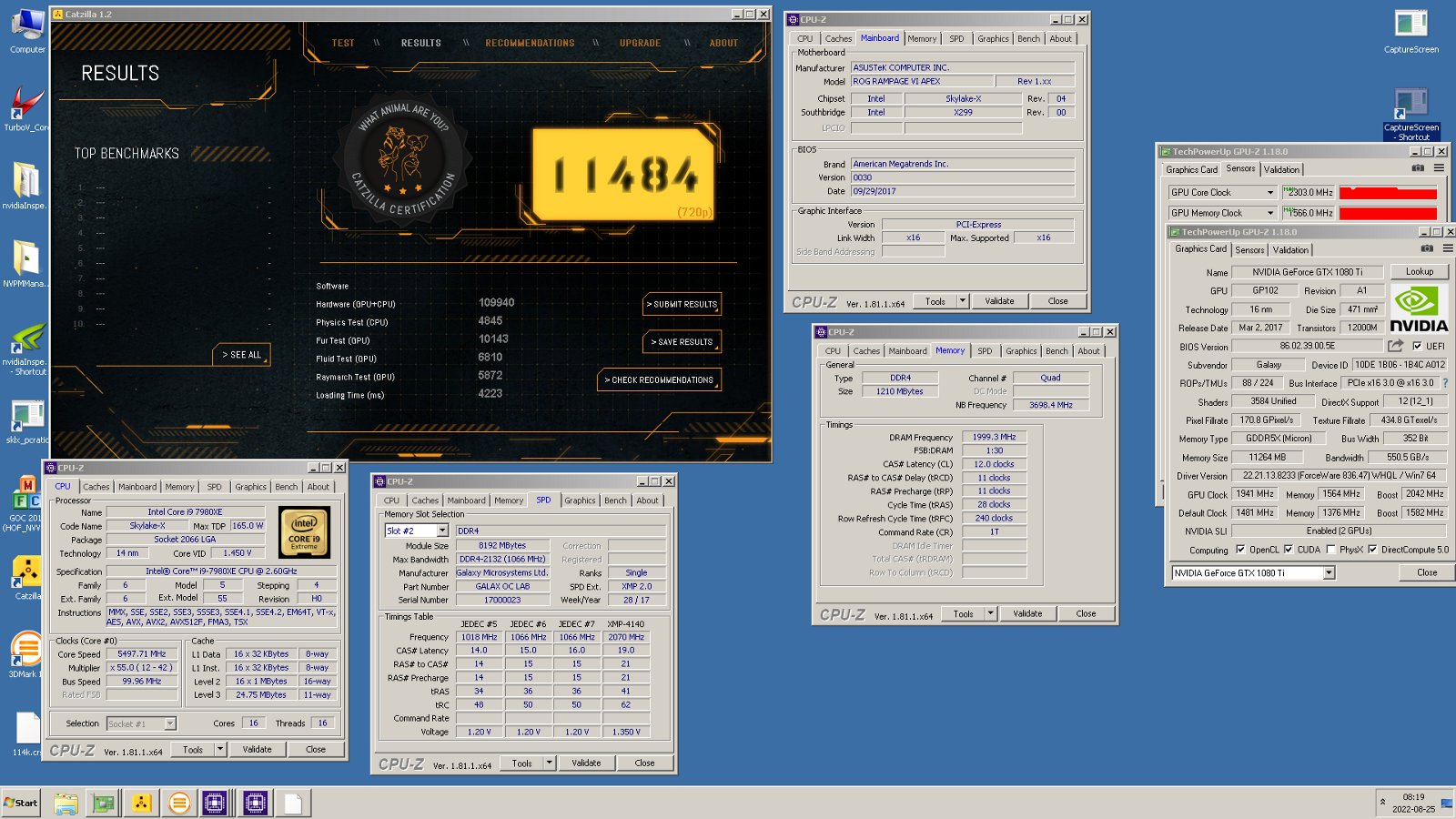This screenshot has width=1456, height=819.
Task: Show hidden system tray icons
Action: point(1382,802)
